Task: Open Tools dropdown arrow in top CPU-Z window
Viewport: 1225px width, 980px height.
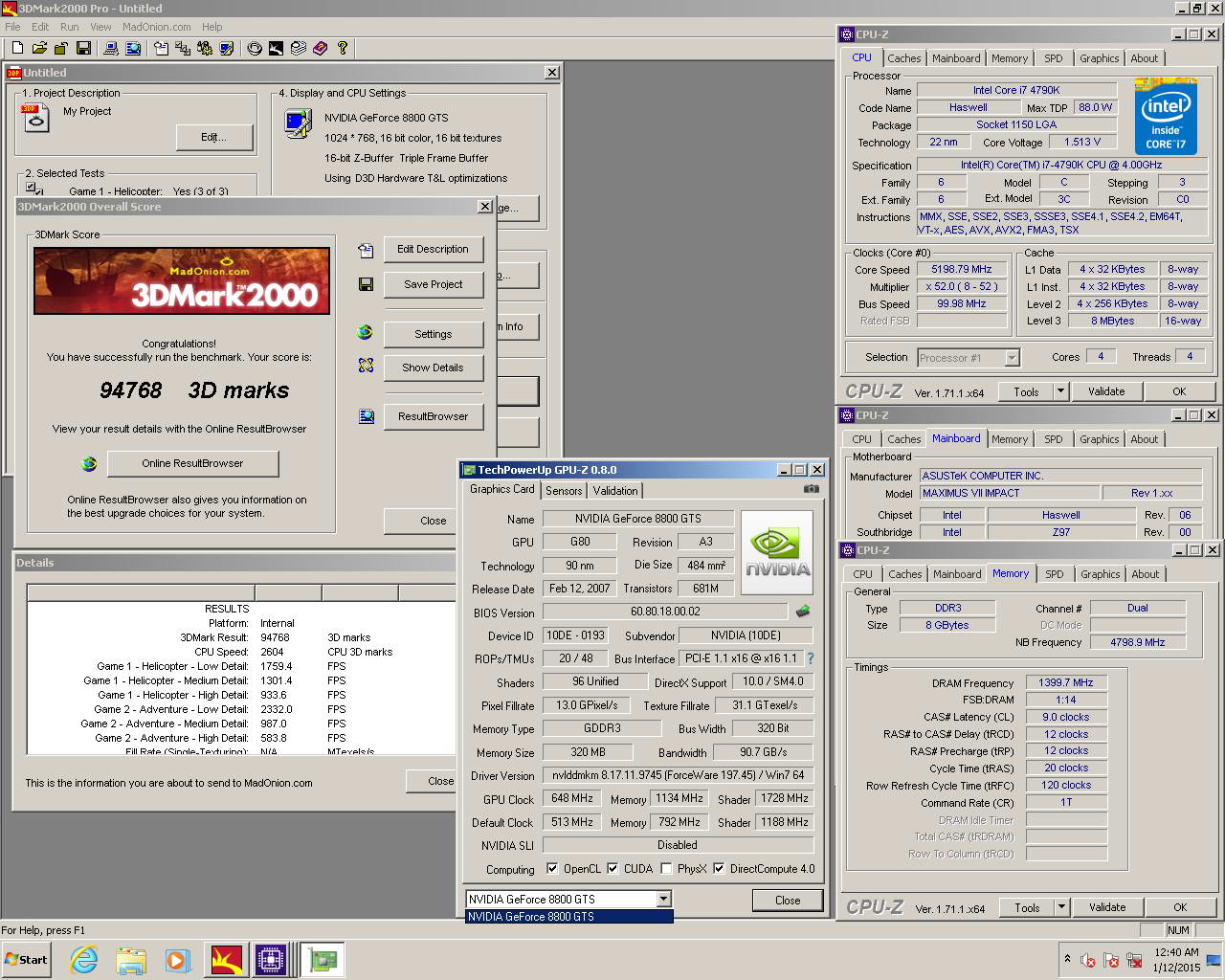Action: click(1060, 391)
